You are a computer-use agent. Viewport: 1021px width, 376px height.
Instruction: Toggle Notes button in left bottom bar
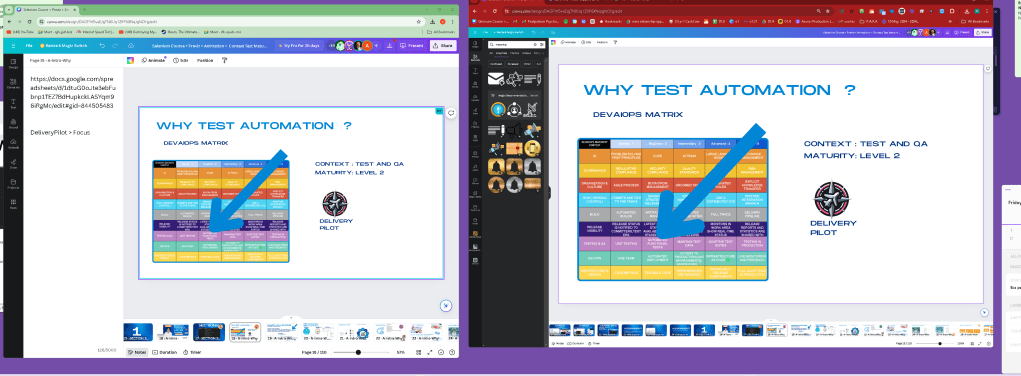136,353
